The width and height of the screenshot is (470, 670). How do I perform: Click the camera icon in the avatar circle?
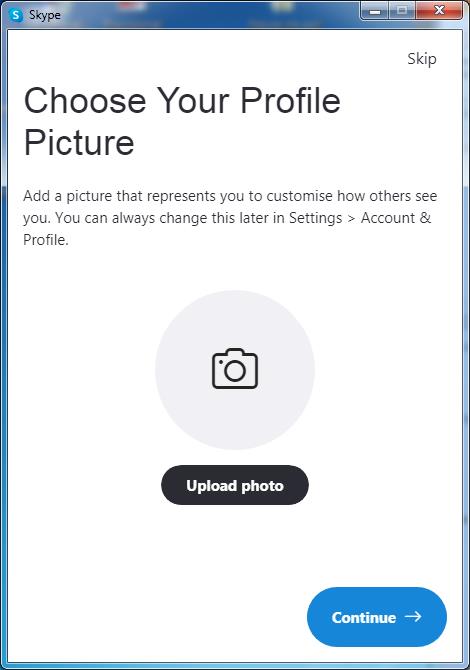pos(235,369)
